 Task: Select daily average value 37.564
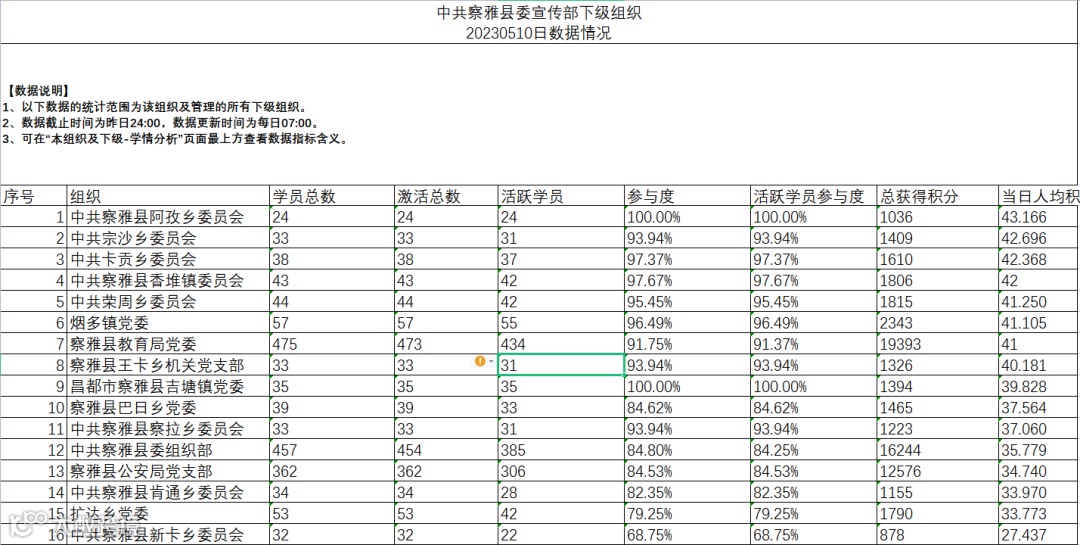pos(1039,408)
